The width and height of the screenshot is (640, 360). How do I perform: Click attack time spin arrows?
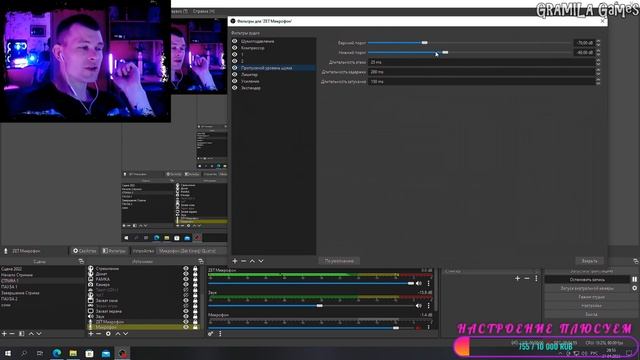tap(598, 62)
